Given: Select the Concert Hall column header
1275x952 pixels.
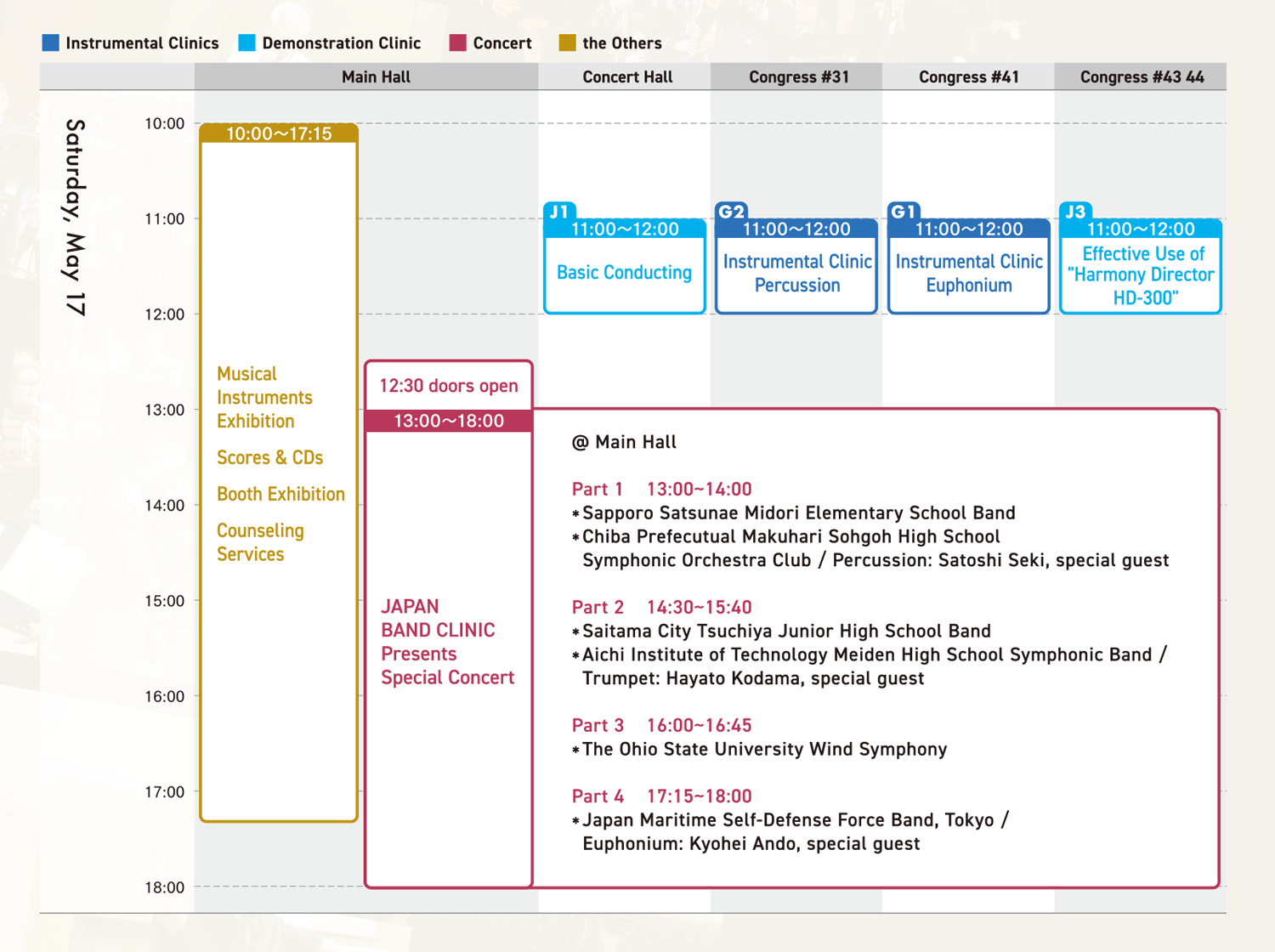Looking at the screenshot, I should click(627, 77).
